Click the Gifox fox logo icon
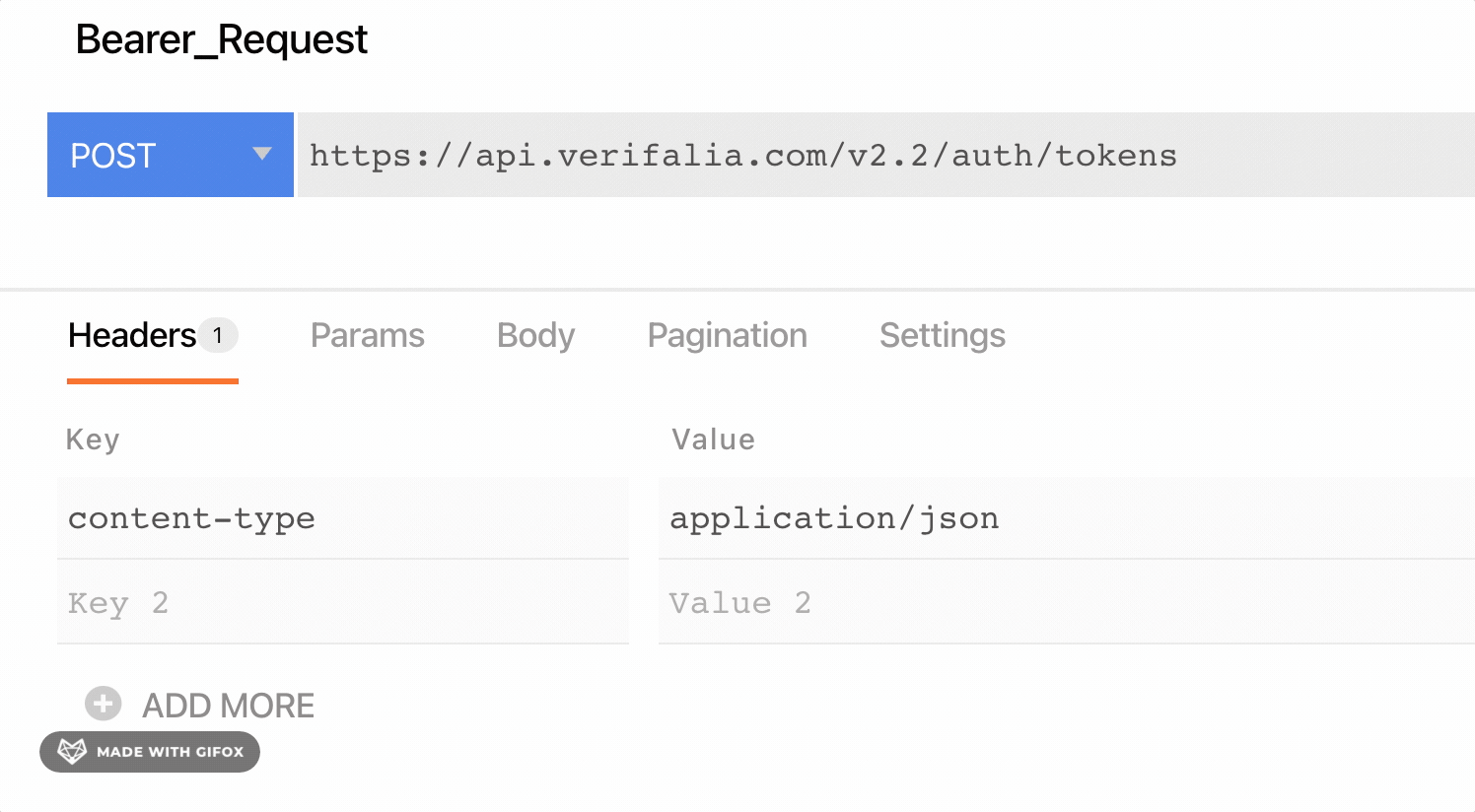This screenshot has height=812, width=1475. 72,751
